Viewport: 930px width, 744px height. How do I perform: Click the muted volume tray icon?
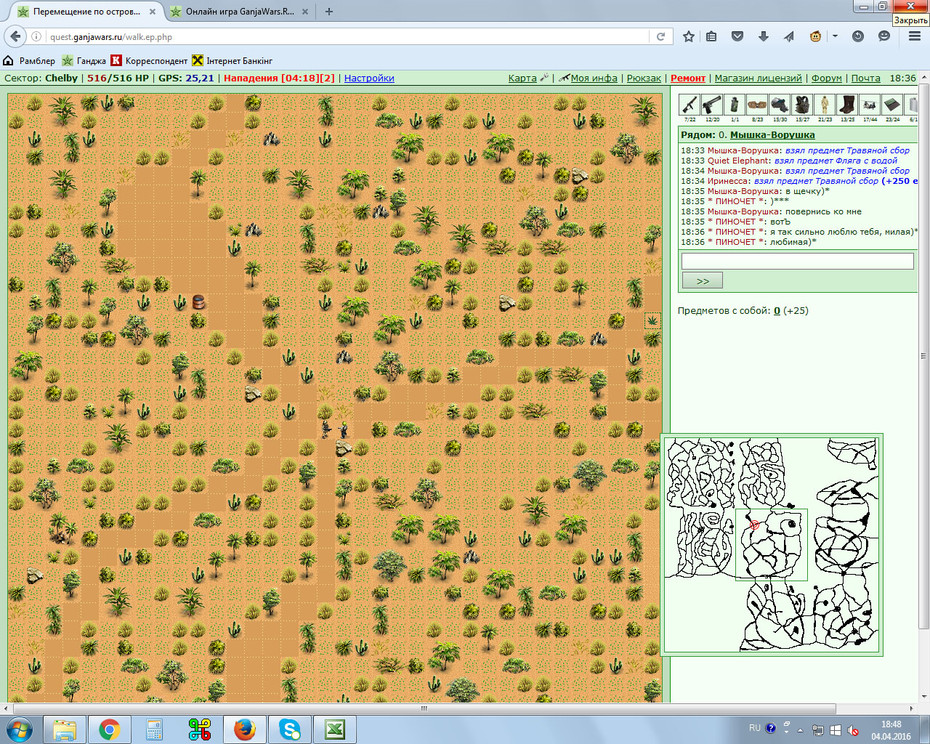853,730
